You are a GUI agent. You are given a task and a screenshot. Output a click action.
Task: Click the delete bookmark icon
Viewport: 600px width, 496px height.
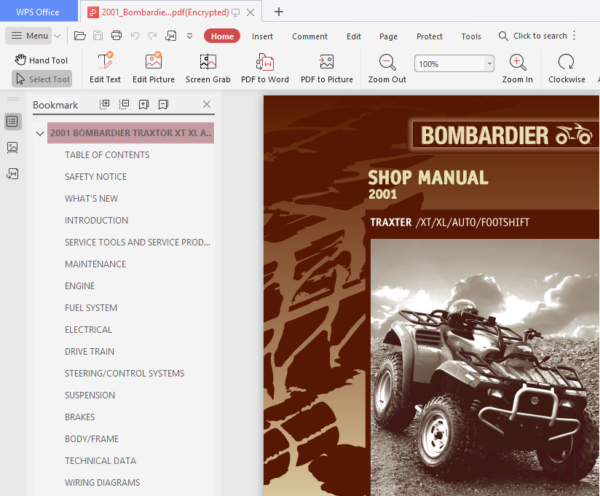tap(163, 104)
